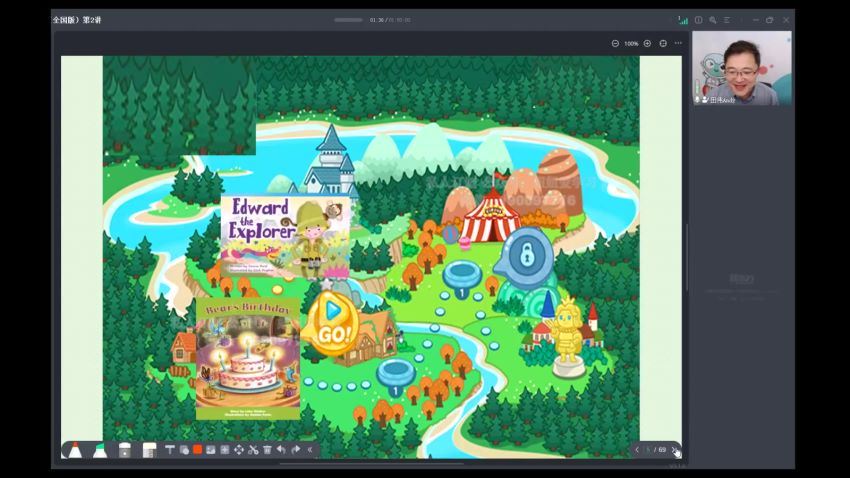The image size is (850, 478).
Task: Click the add-page plus square icon
Action: (224, 450)
